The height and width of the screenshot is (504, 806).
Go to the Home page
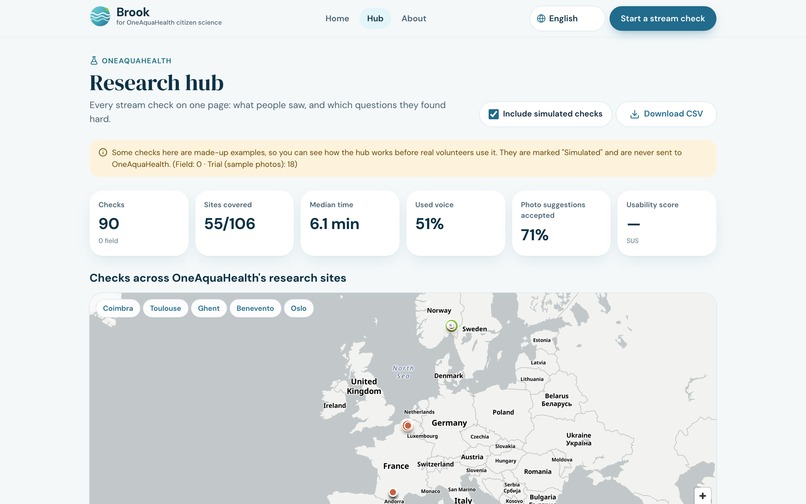[337, 19]
